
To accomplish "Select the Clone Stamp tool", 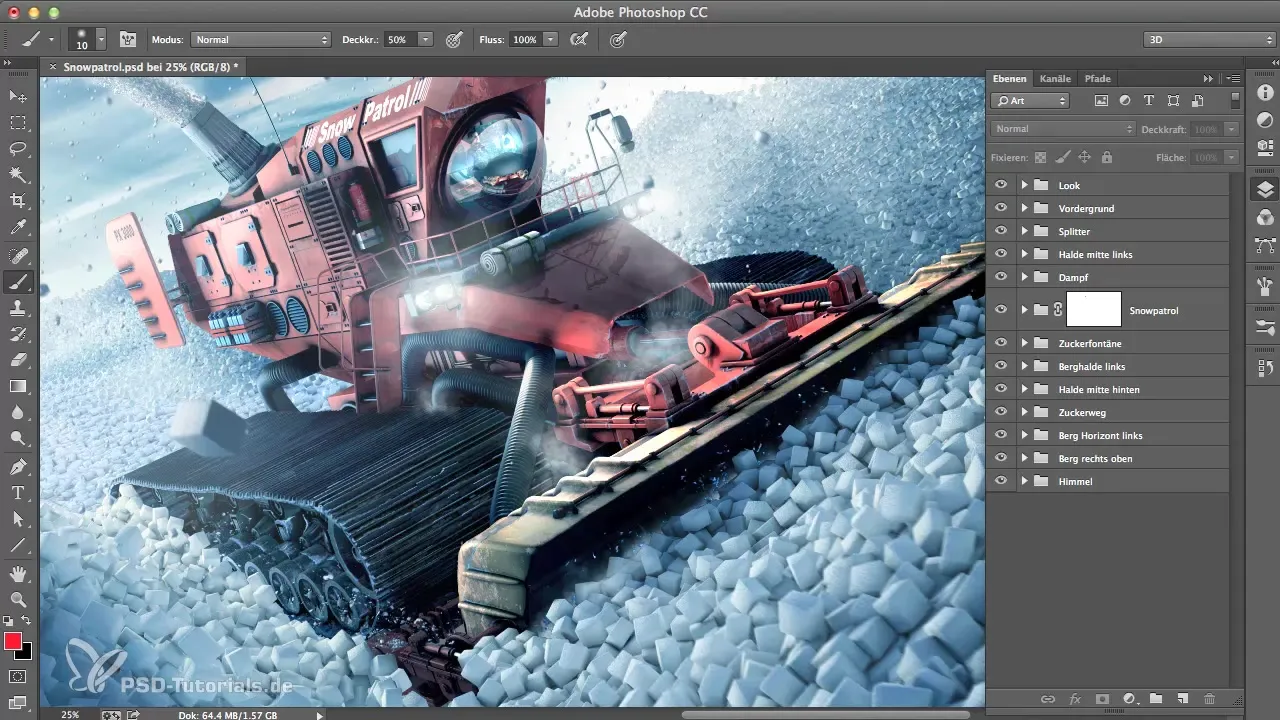I will pyautogui.click(x=18, y=308).
